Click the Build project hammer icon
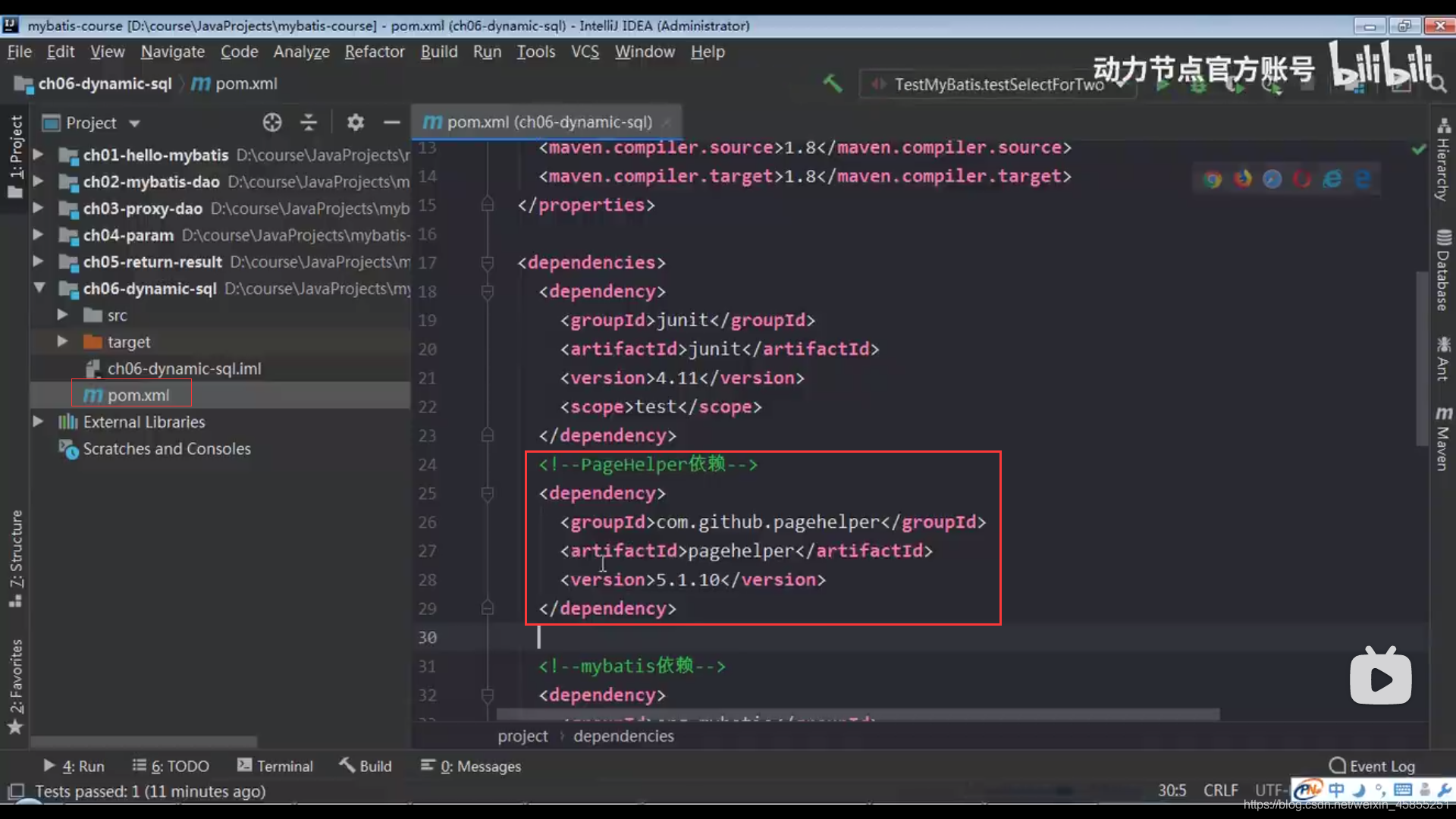1456x819 pixels. coord(833,83)
